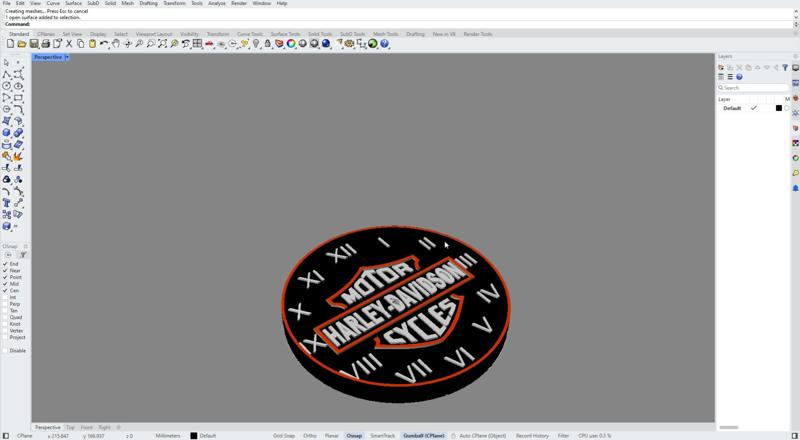
Task: Click the light bulb Hide objects icon
Action: pyautogui.click(x=256, y=44)
